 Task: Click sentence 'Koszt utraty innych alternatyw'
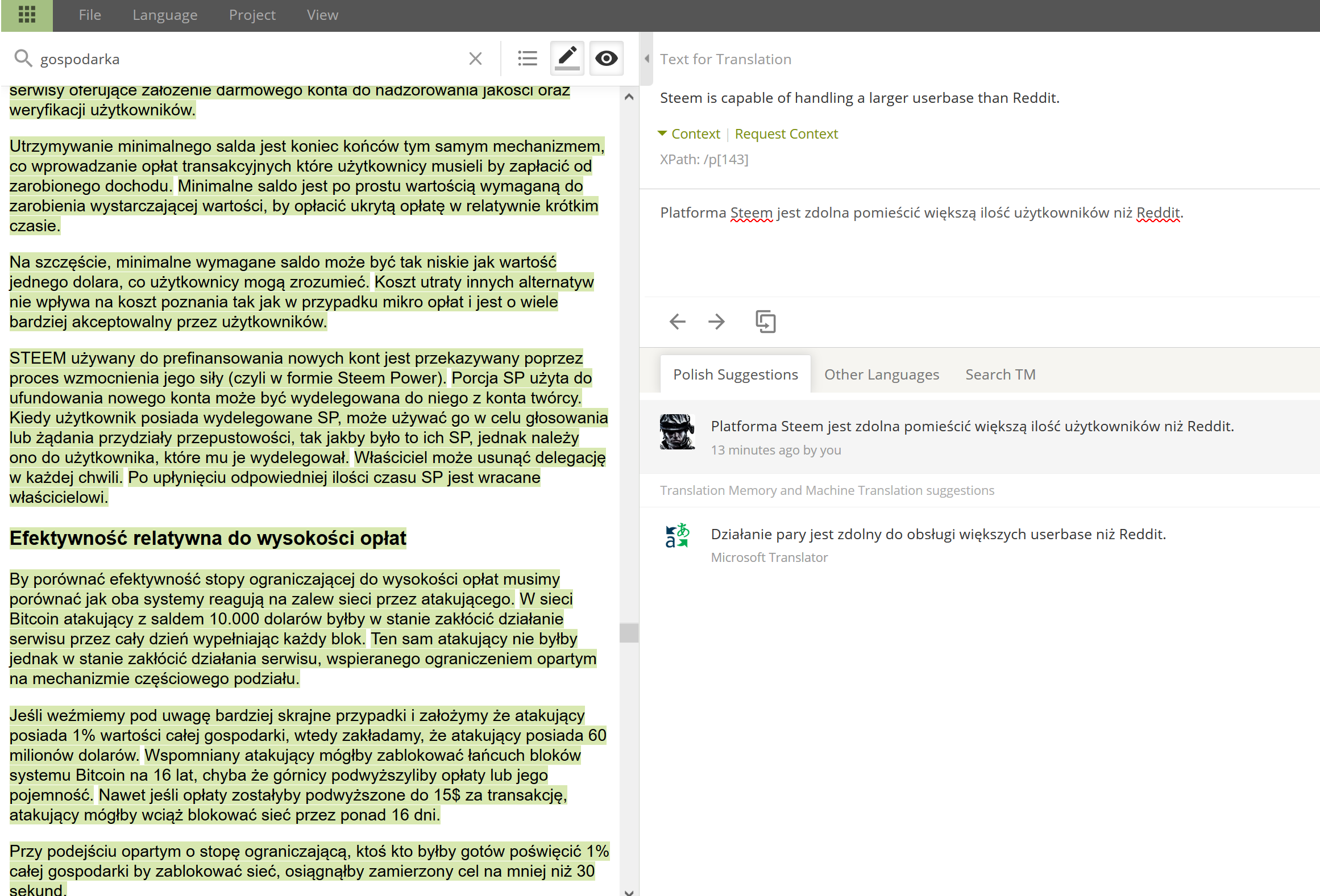click(301, 301)
